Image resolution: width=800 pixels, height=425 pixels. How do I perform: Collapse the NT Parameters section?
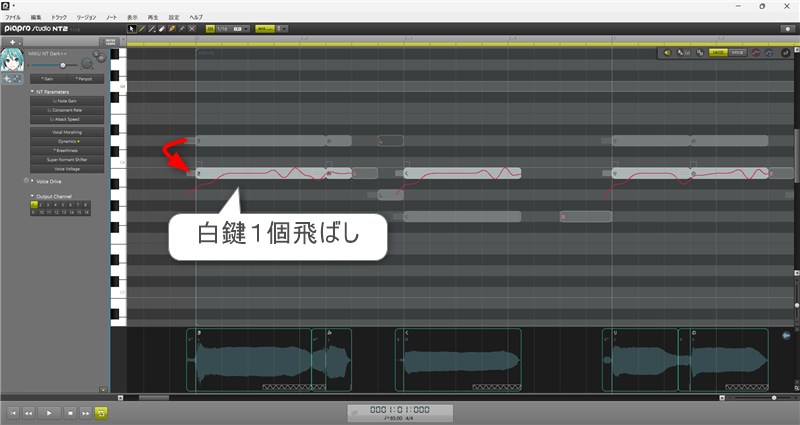pos(32,92)
